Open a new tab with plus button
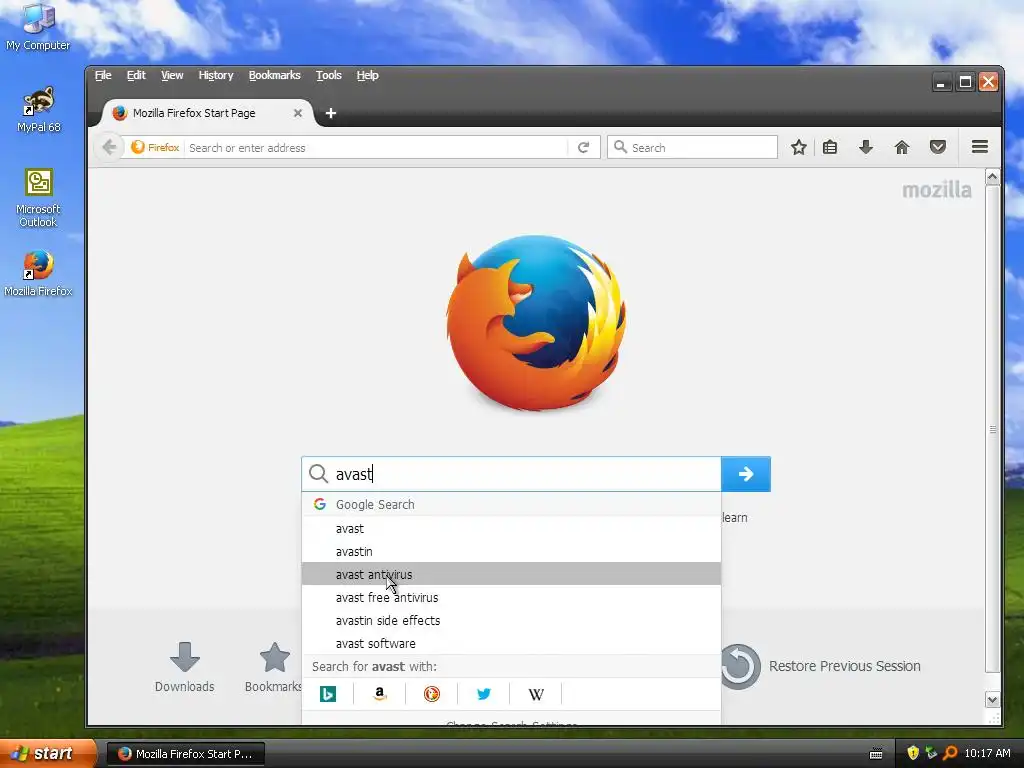 pos(330,113)
